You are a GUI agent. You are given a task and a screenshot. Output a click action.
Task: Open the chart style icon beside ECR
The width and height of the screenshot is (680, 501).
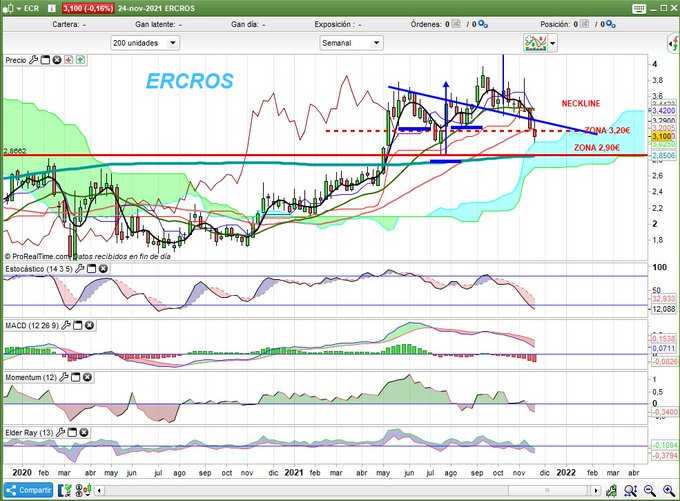8,8
